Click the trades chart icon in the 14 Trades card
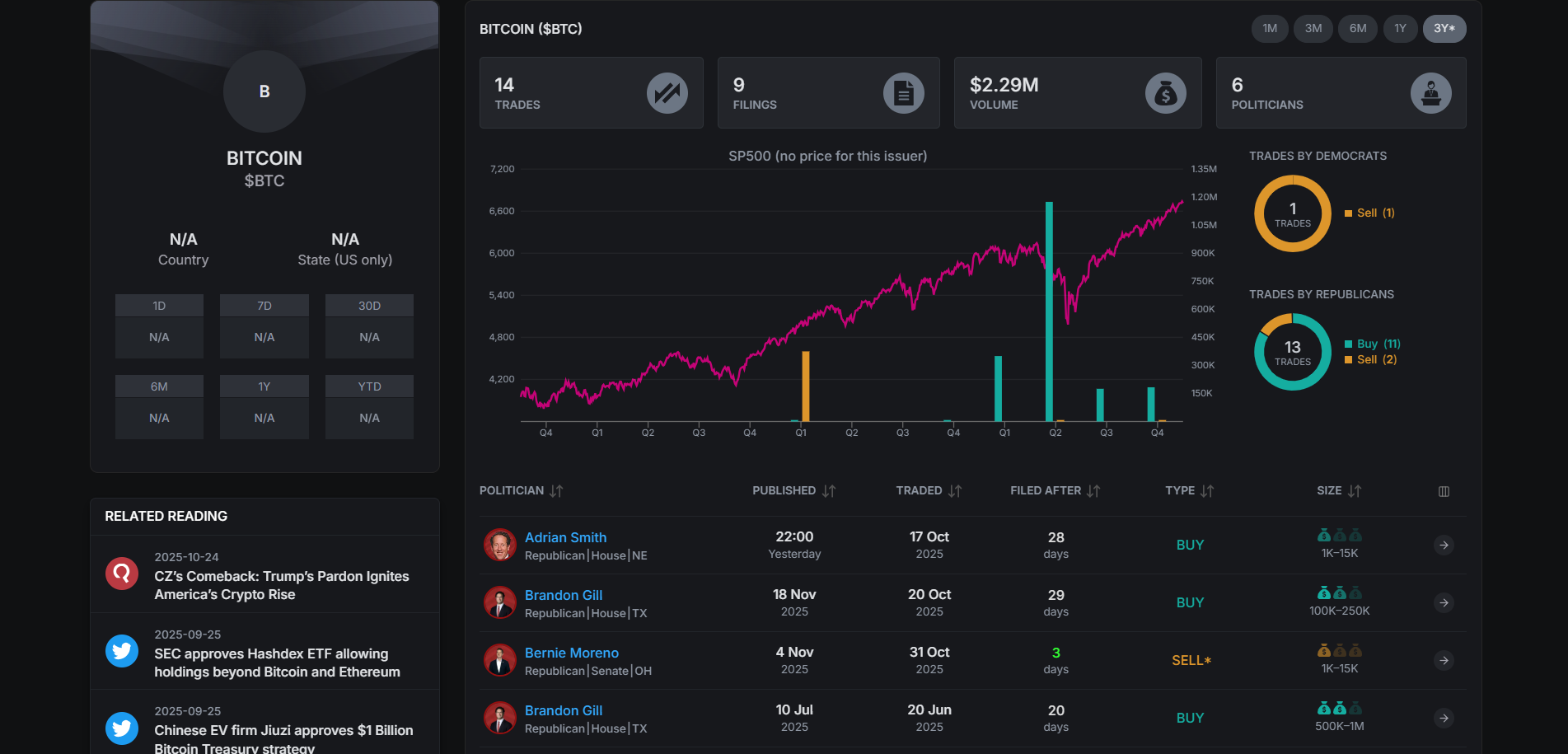Viewport: 1568px width, 754px height. coord(667,93)
